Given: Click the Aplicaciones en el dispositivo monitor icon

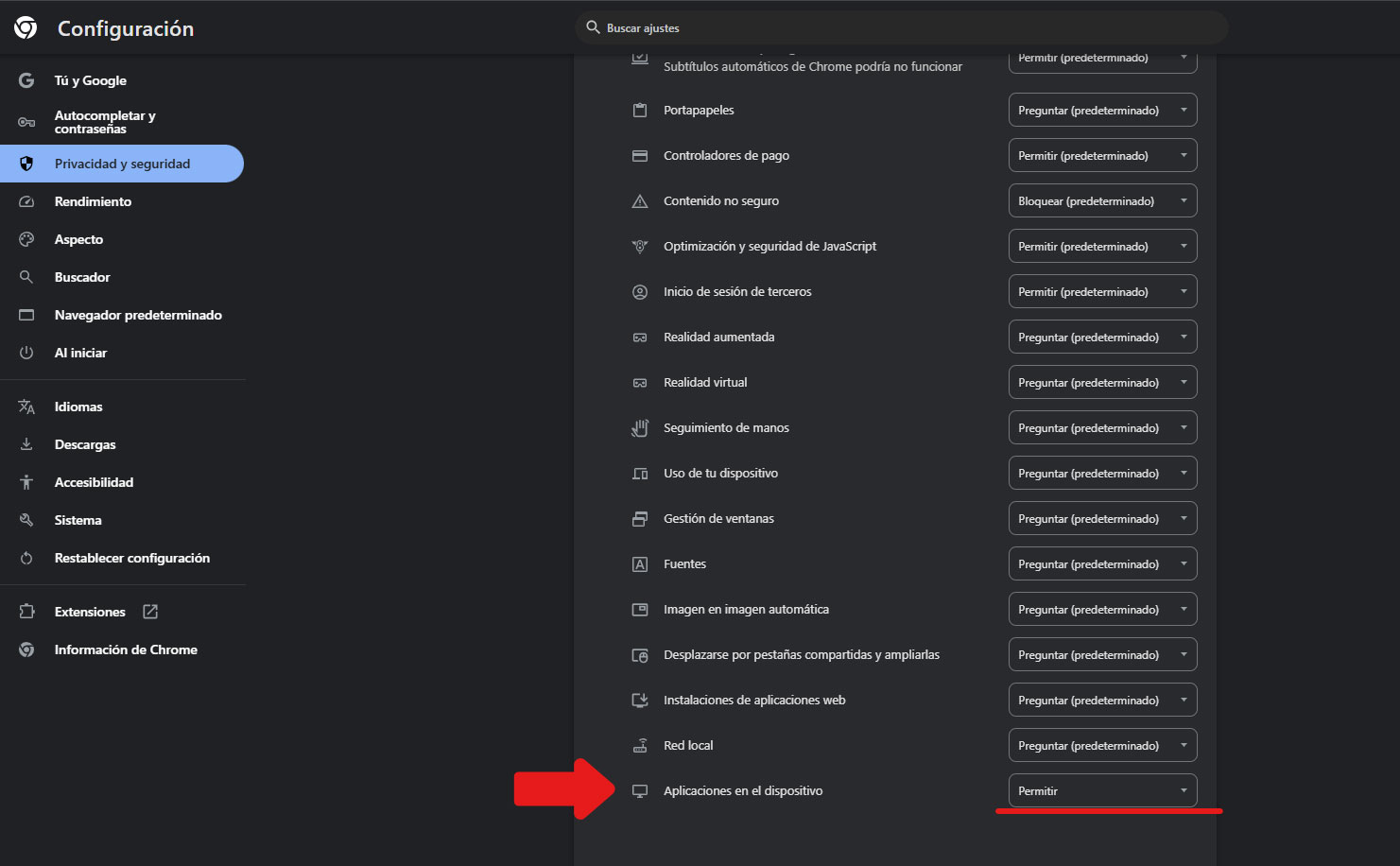Looking at the screenshot, I should coord(640,791).
